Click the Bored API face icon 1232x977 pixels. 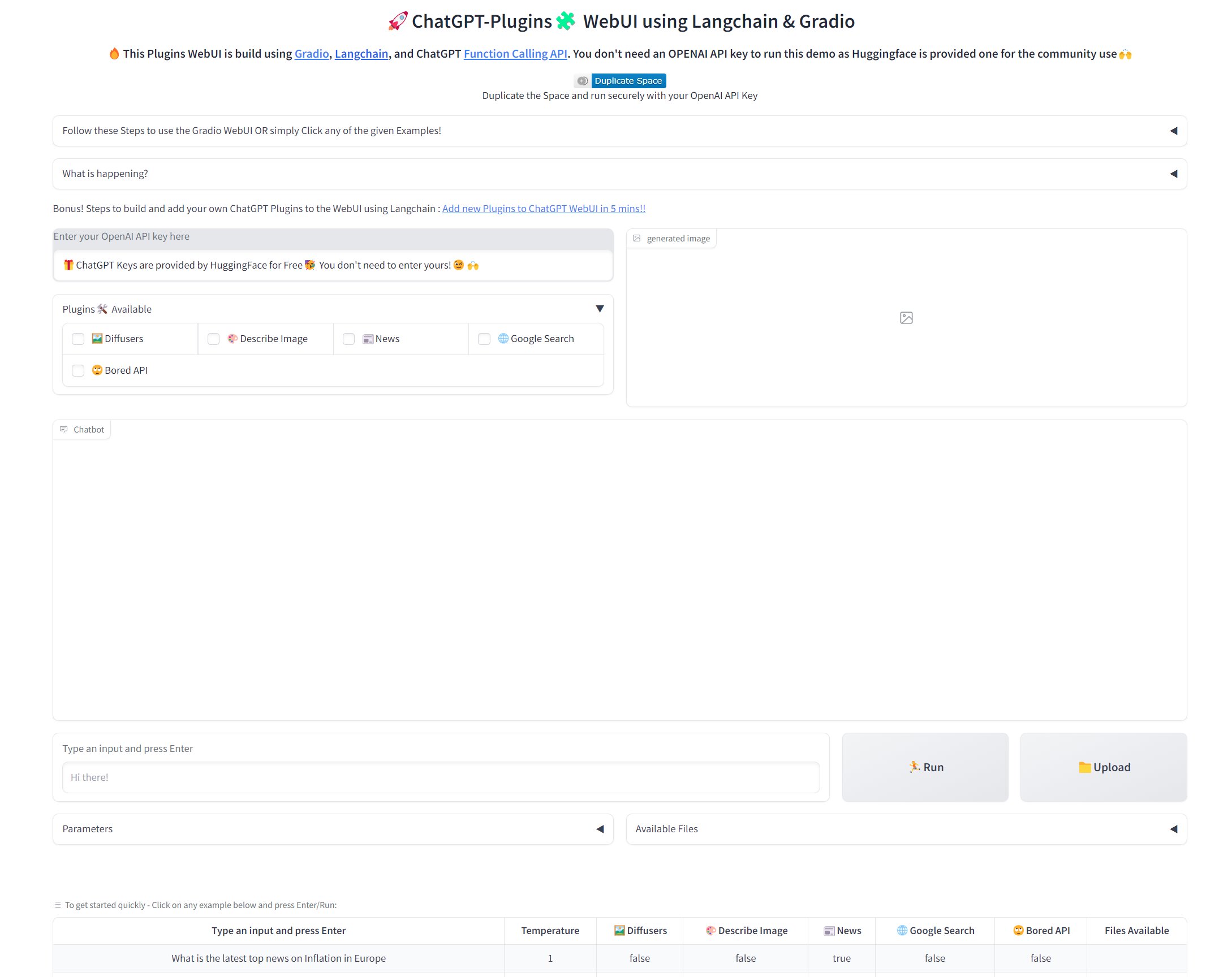coord(97,370)
